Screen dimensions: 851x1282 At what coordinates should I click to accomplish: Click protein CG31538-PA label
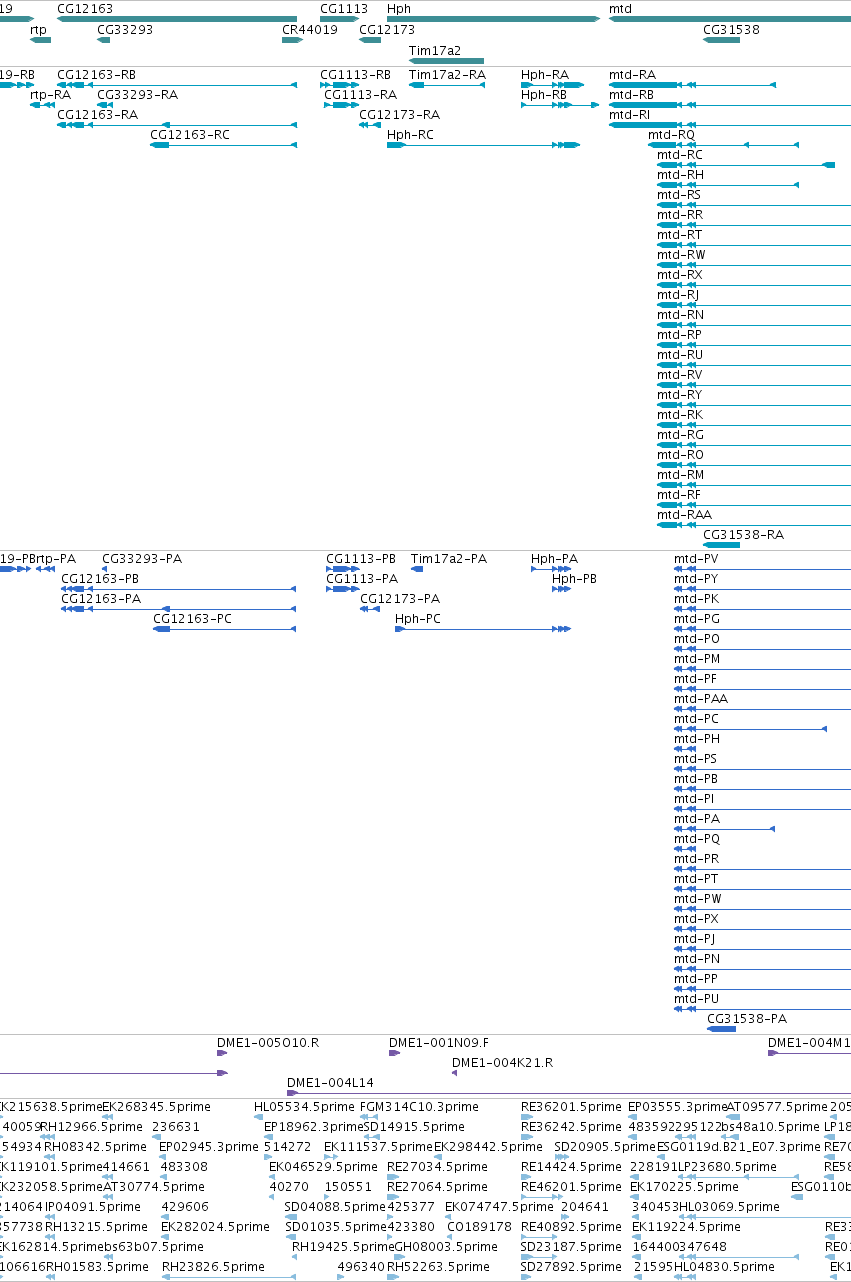coord(747,1018)
